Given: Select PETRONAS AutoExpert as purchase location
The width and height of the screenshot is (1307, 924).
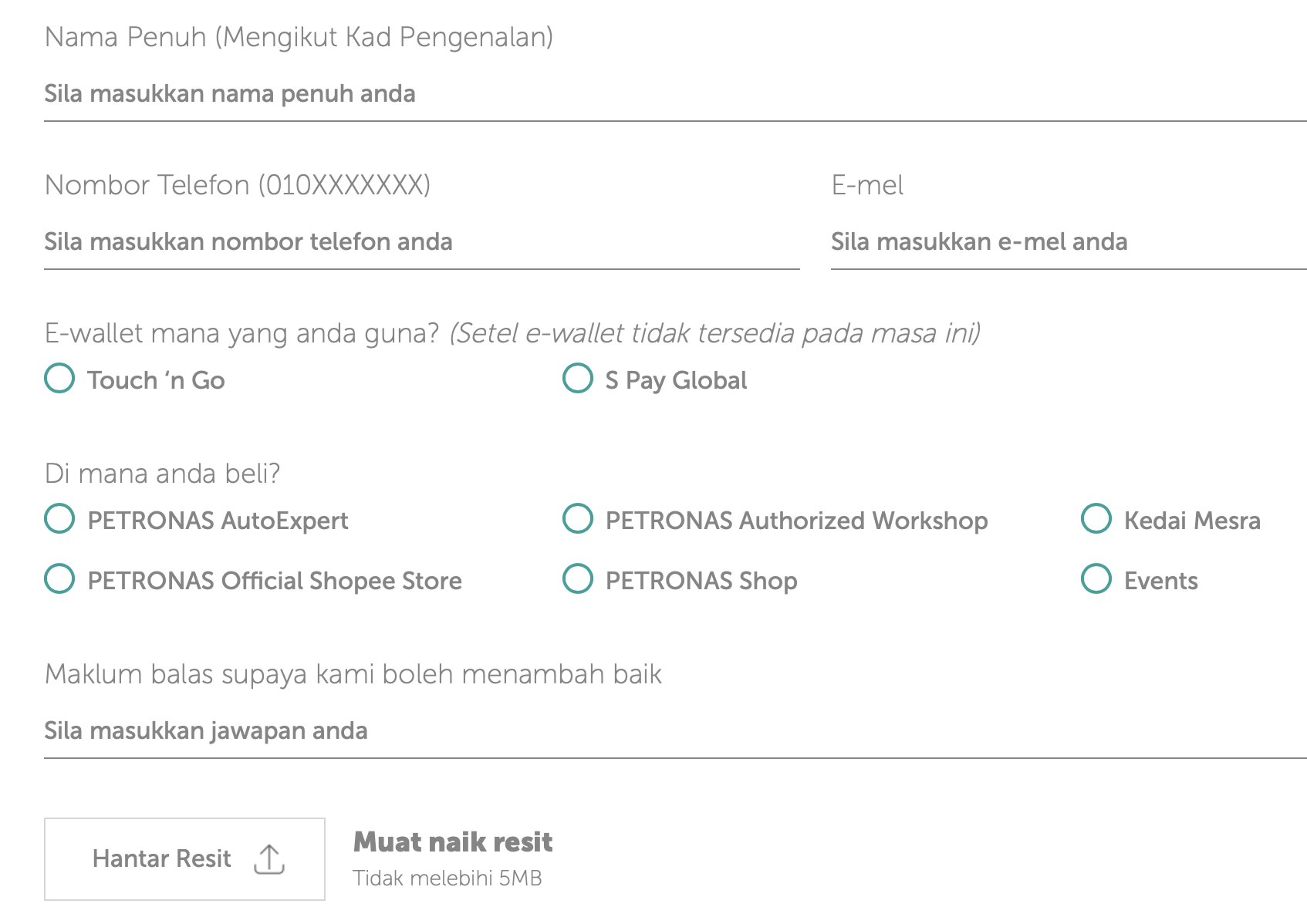Looking at the screenshot, I should (59, 519).
